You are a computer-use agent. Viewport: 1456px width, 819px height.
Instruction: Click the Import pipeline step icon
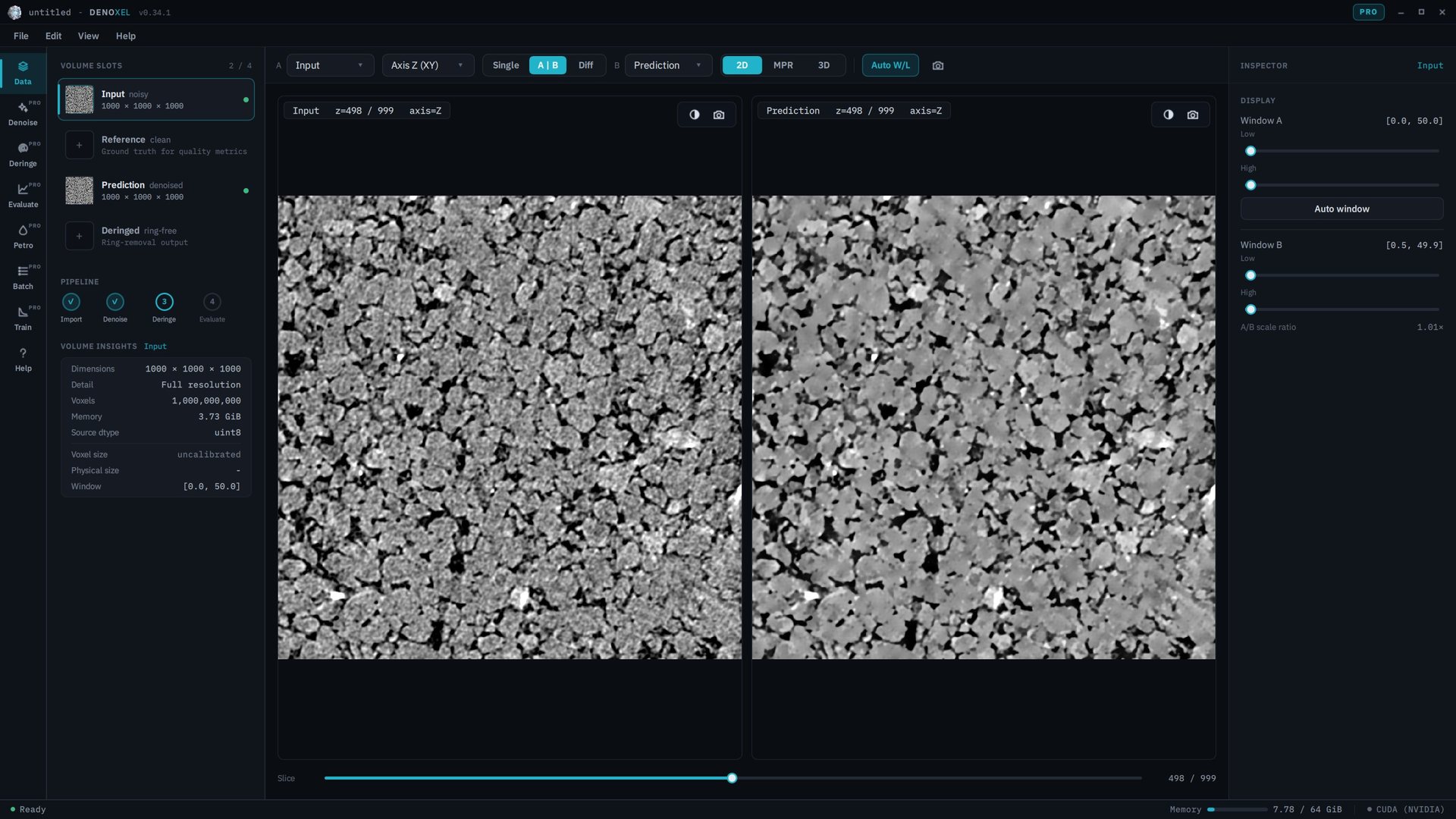(x=71, y=302)
